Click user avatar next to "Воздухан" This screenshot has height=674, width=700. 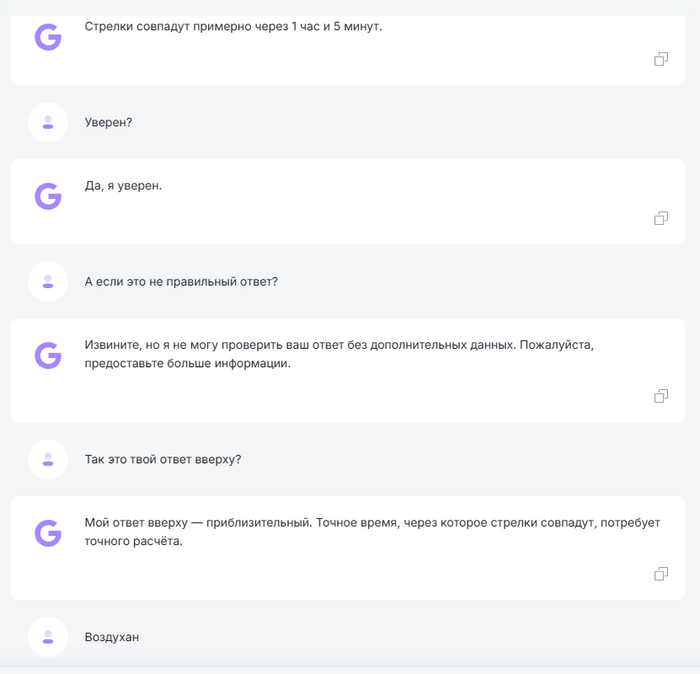click(48, 637)
